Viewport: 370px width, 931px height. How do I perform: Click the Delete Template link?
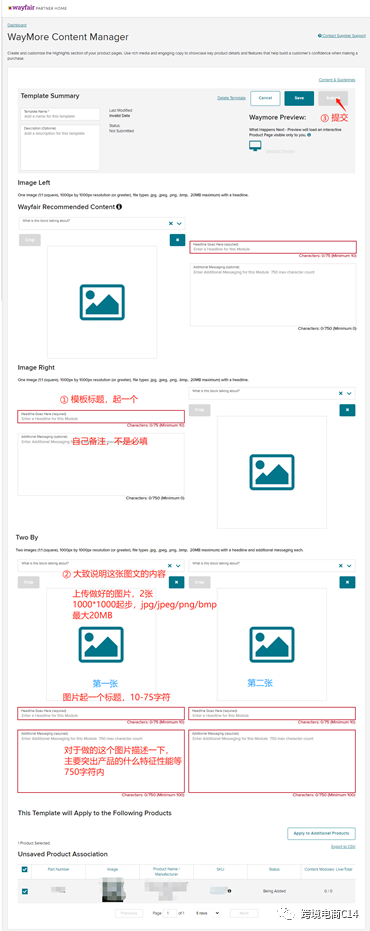[231, 97]
